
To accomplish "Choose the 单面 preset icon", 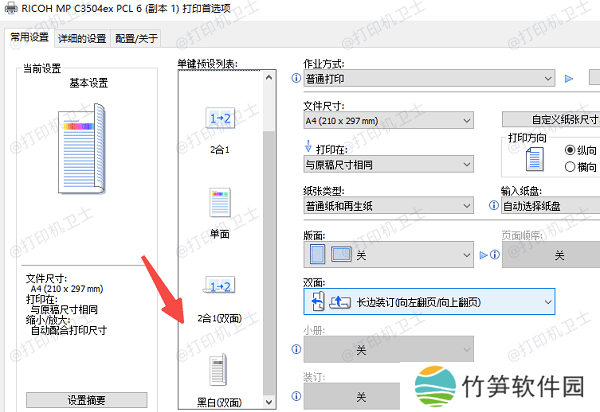I will [x=219, y=203].
